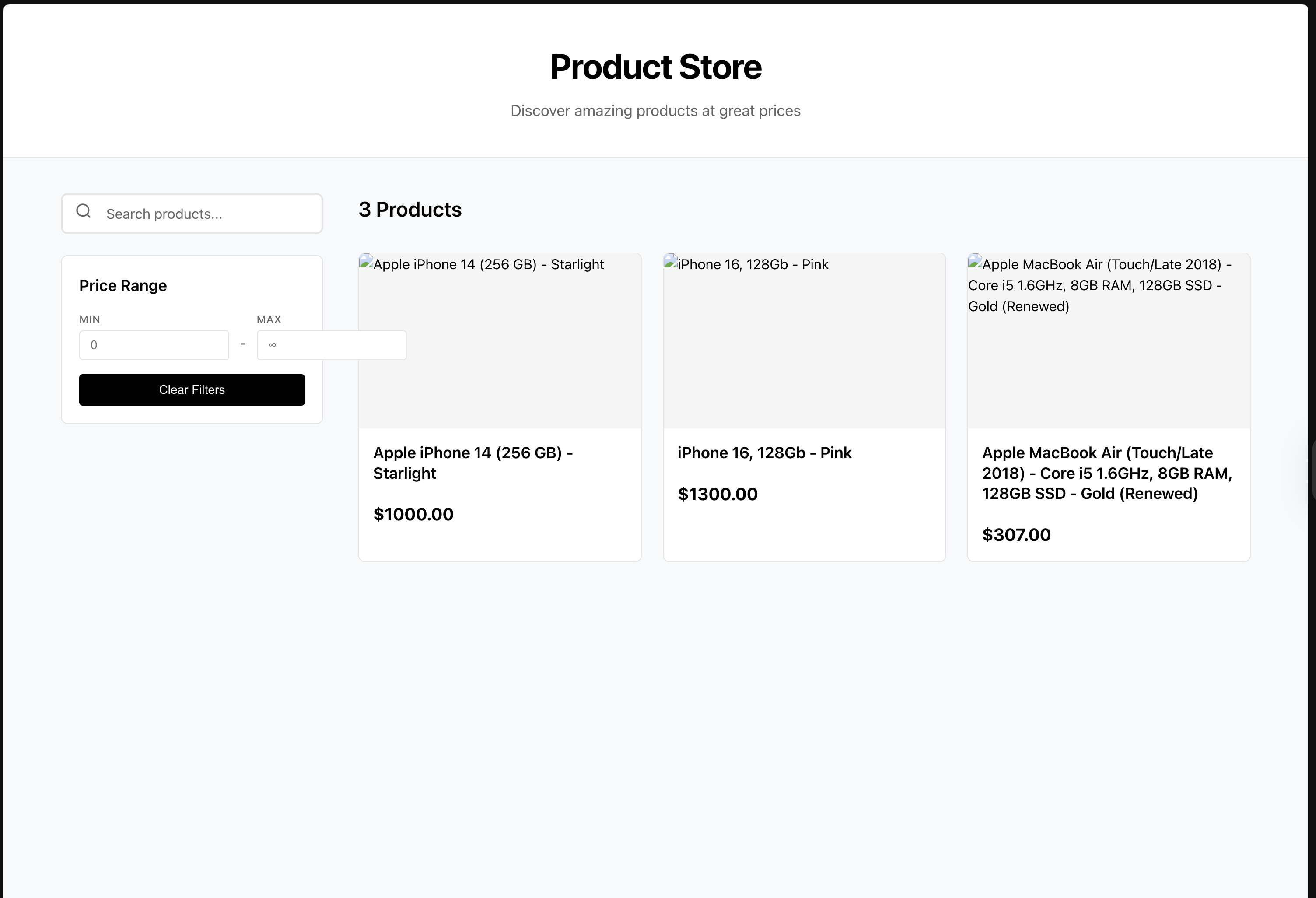Click the $307.00 price
Viewport: 1316px width, 898px height.
click(x=1016, y=535)
